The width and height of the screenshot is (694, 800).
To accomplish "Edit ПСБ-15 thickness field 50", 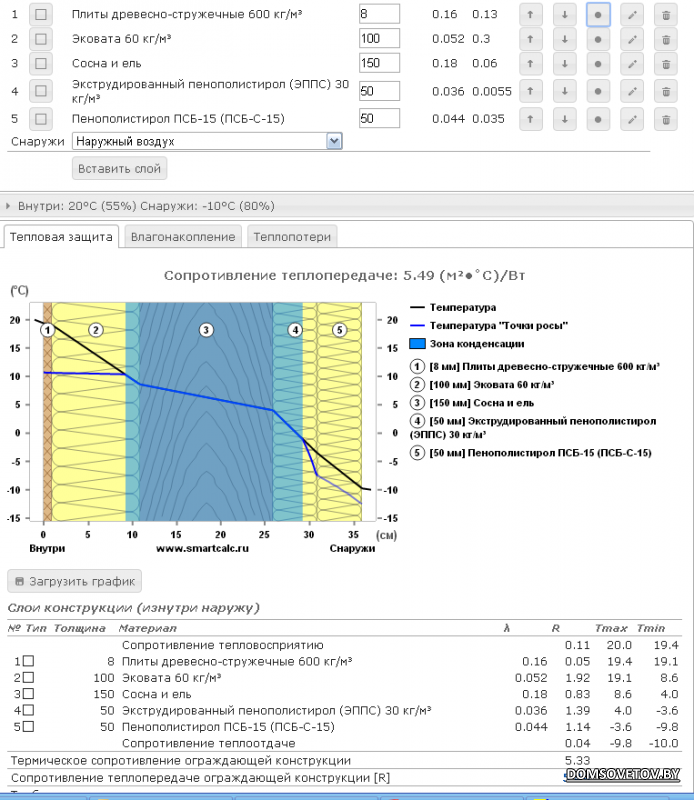I will tap(379, 118).
